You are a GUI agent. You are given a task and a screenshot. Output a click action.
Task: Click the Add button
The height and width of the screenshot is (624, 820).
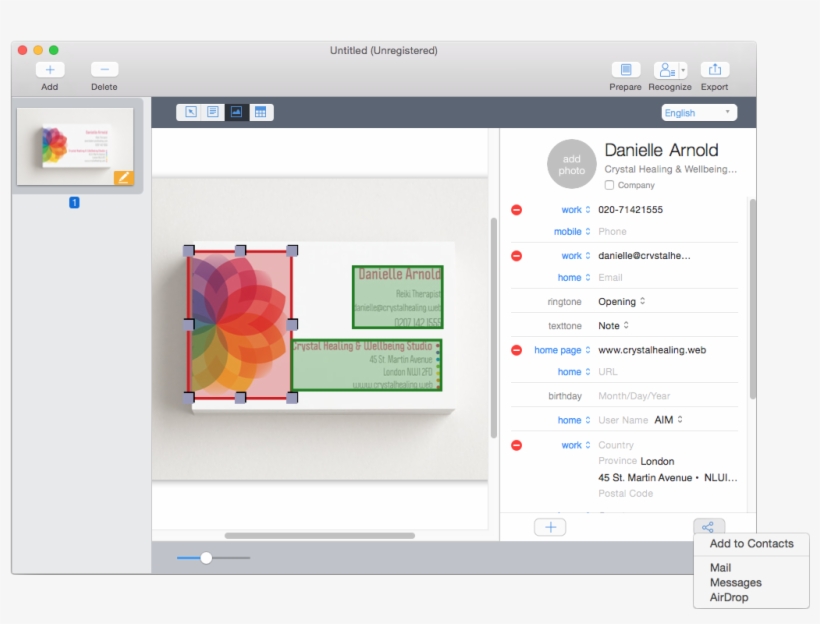(49, 70)
